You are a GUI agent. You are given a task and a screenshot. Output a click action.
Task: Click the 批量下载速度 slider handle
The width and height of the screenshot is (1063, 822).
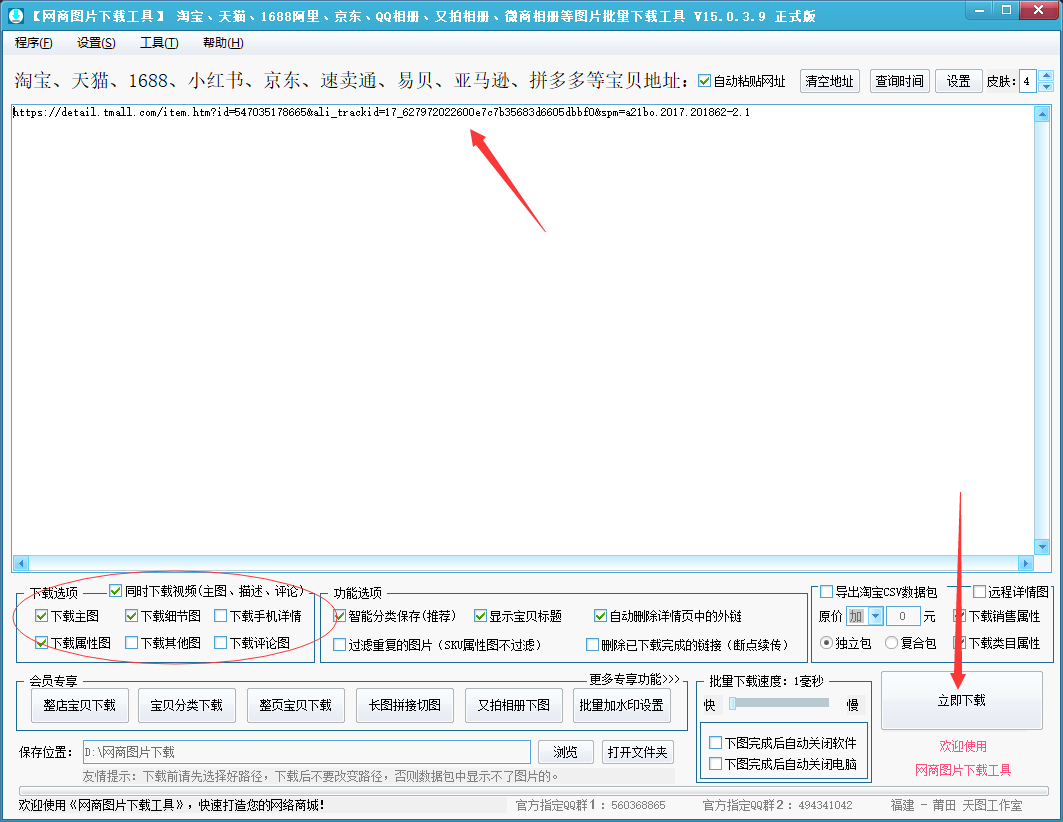point(732,704)
